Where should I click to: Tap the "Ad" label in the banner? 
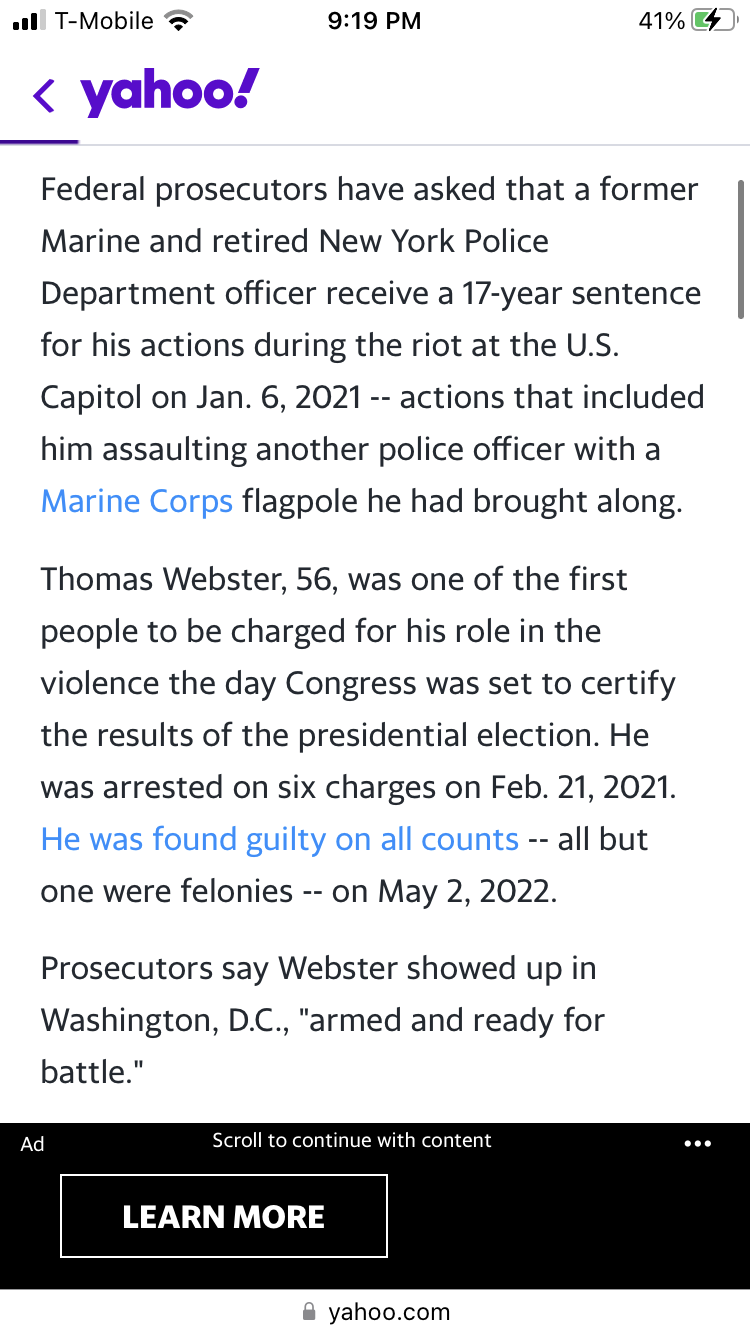33,1144
